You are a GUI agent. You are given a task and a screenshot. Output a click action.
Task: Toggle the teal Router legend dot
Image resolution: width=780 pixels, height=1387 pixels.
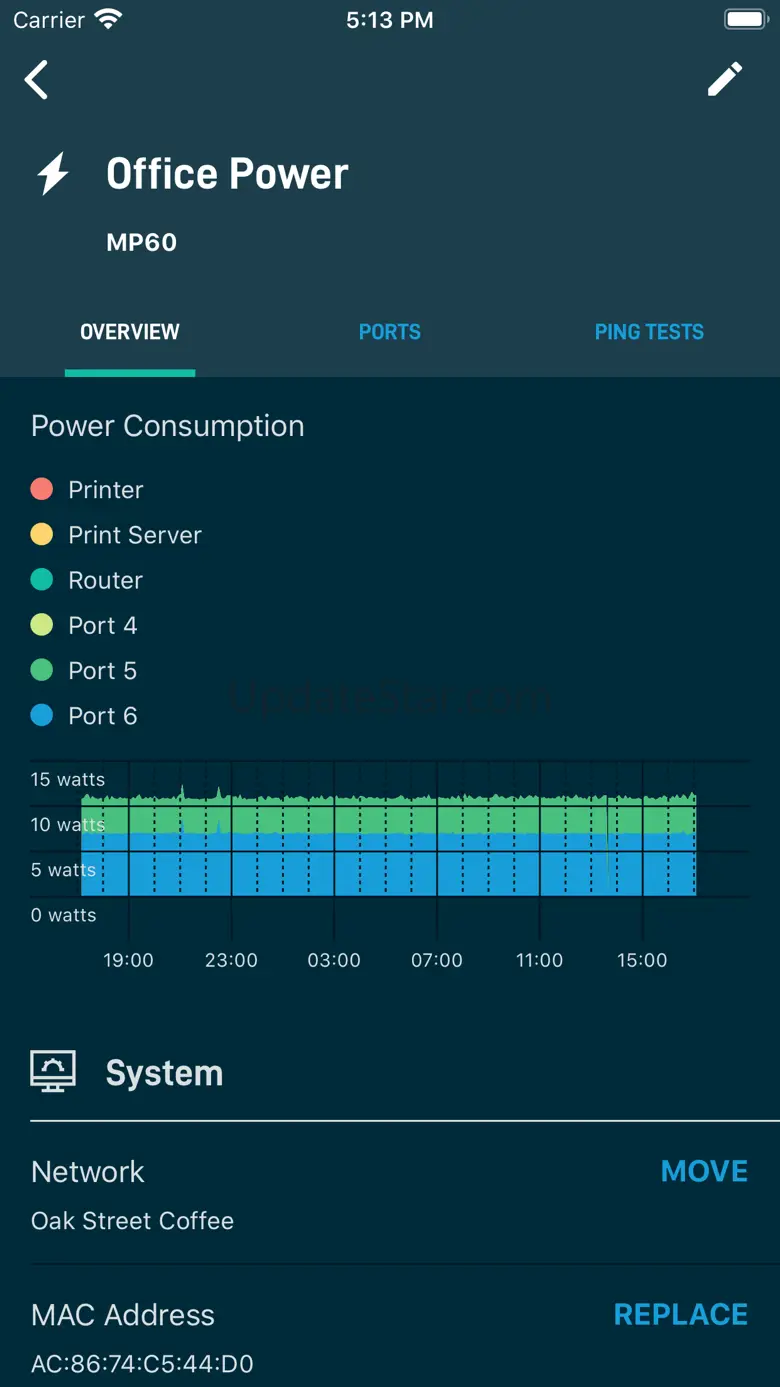click(42, 580)
